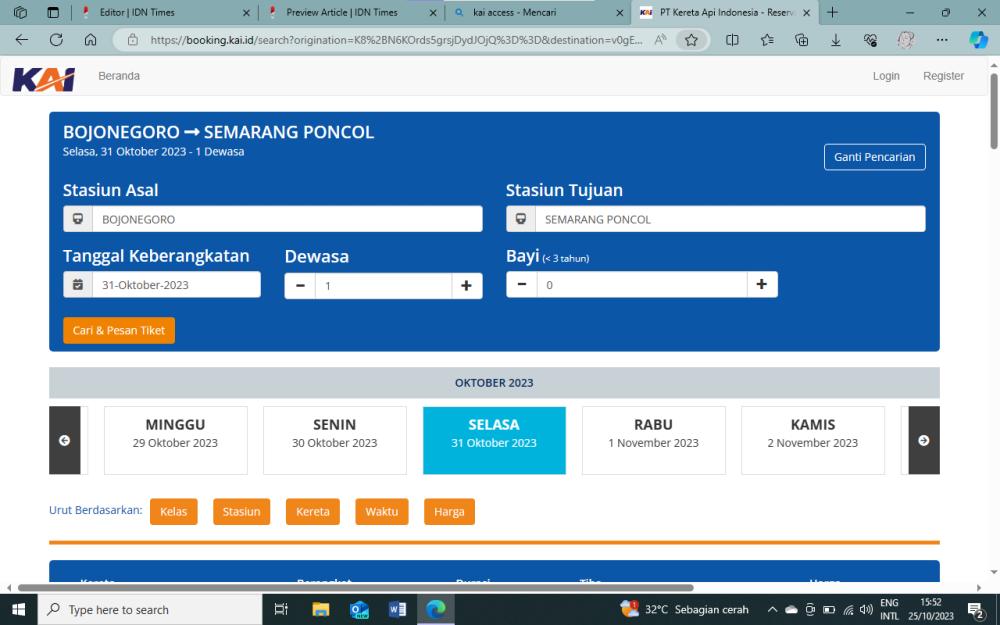Open Task View on the taskbar
The image size is (1000, 625).
(x=281, y=610)
